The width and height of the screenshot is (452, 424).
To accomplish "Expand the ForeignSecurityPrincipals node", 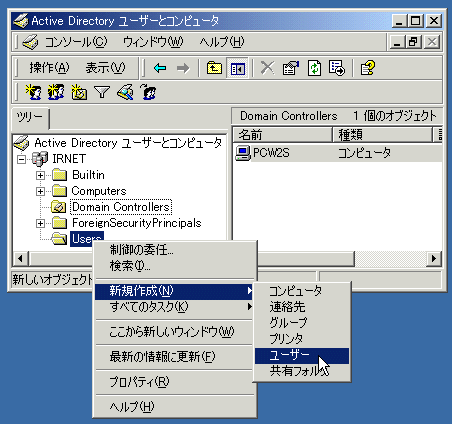I will (x=40, y=223).
